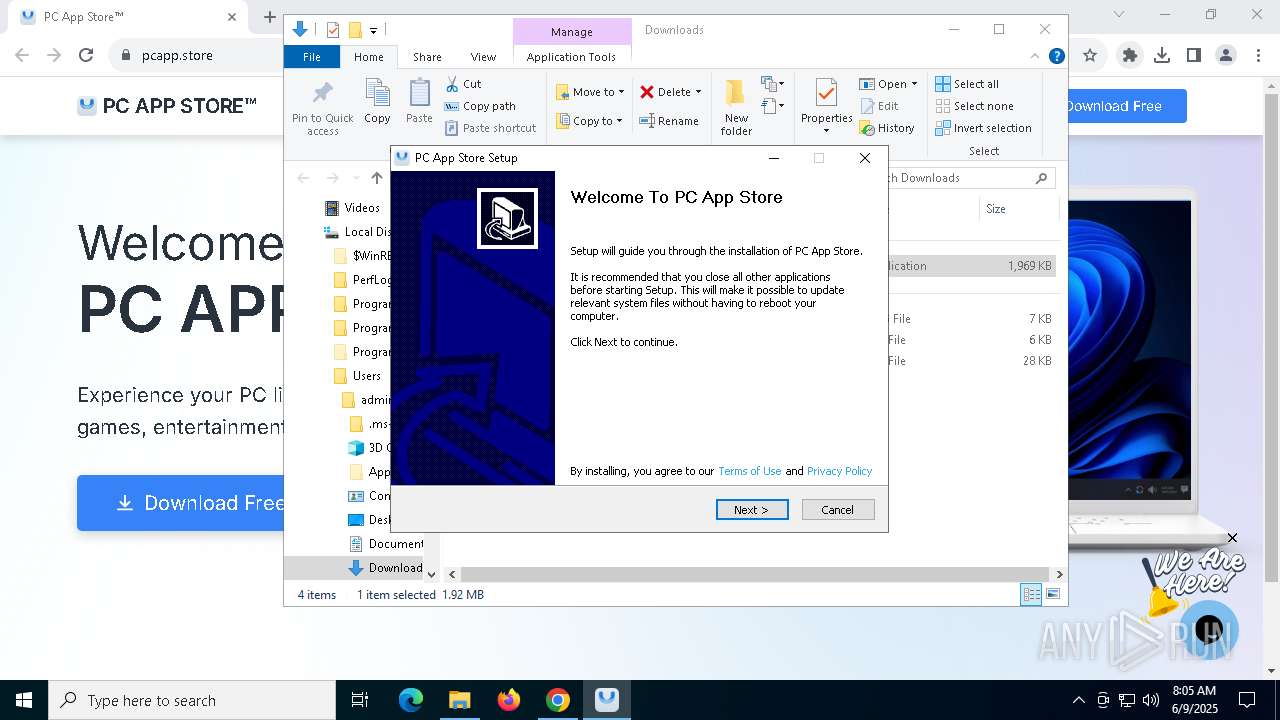1280x720 pixels.
Task: Click the pcapp.store address bar
Action: (177, 56)
